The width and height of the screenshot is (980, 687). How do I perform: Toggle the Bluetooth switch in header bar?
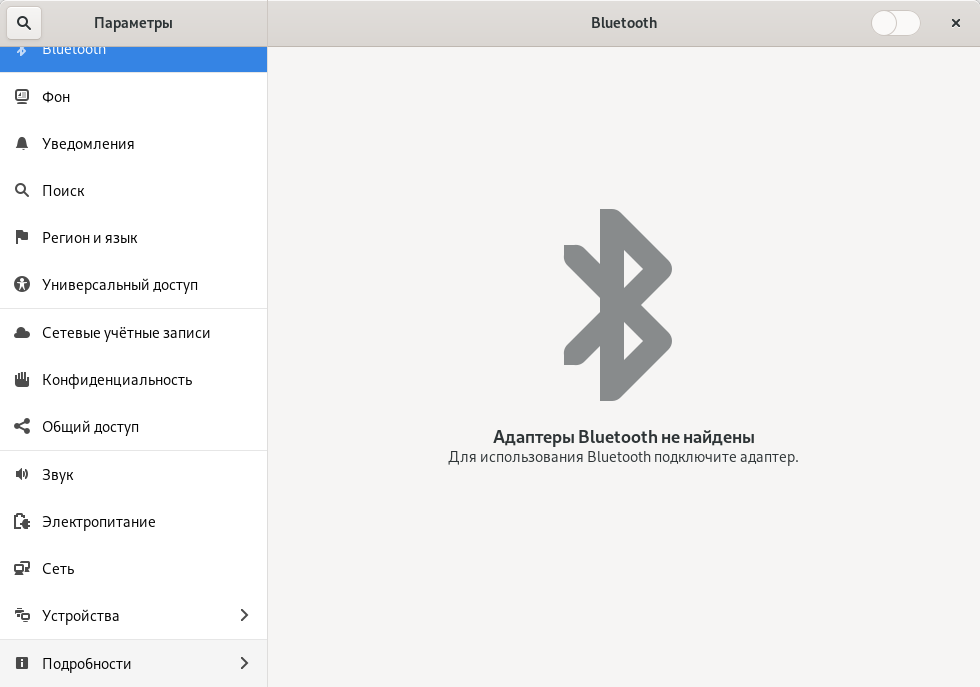point(895,23)
